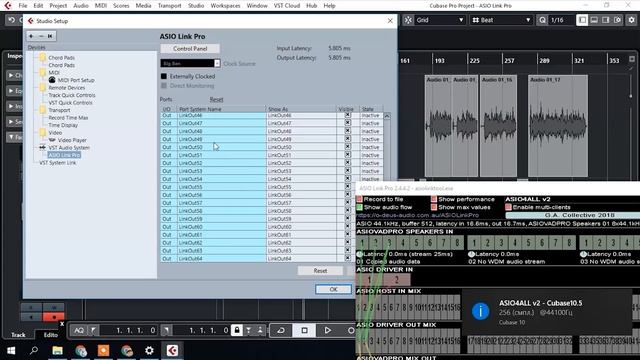This screenshot has height=360, width=640.
Task: Toggle visibility of the LinkOut57 port
Action: tap(347, 202)
